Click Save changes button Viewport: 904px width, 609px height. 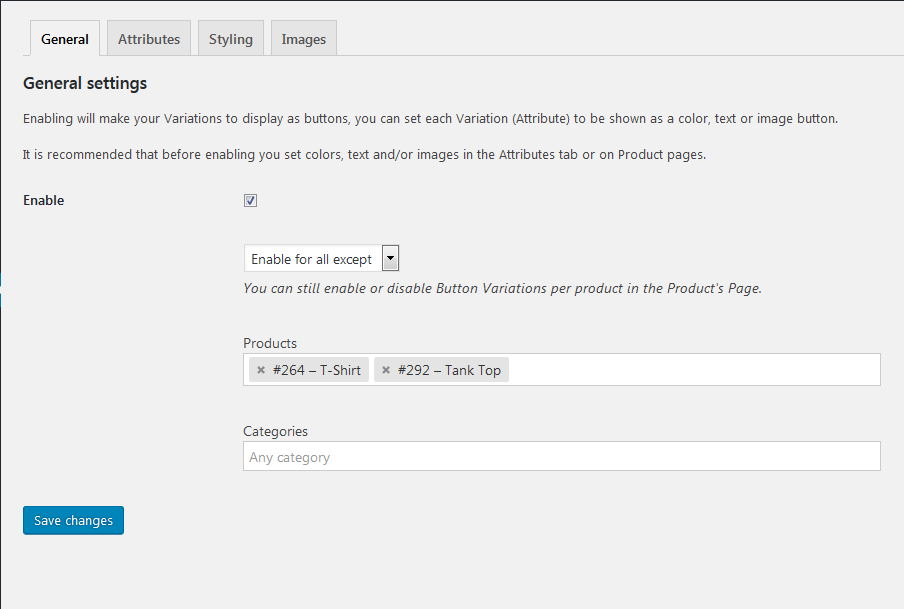coord(73,520)
